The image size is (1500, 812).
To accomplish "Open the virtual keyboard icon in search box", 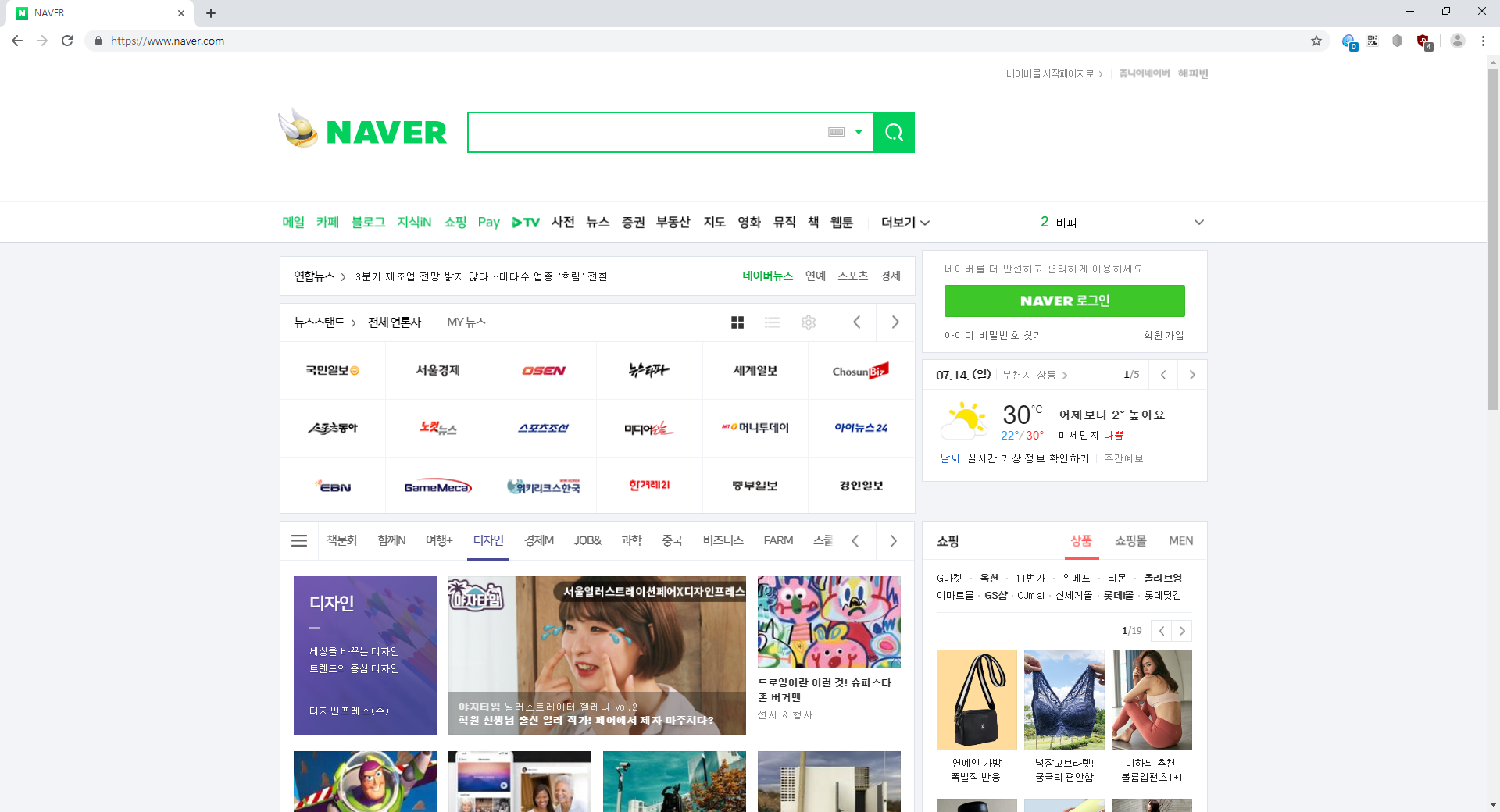I will point(836,132).
